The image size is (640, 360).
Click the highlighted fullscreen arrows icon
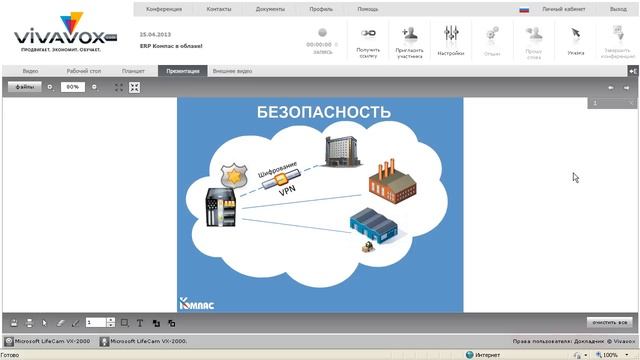pyautogui.click(x=134, y=87)
